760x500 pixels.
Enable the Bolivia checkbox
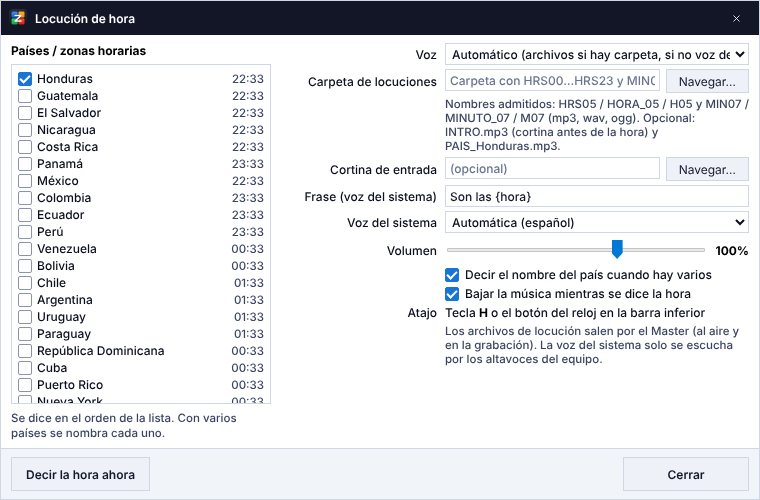pyautogui.click(x=25, y=266)
